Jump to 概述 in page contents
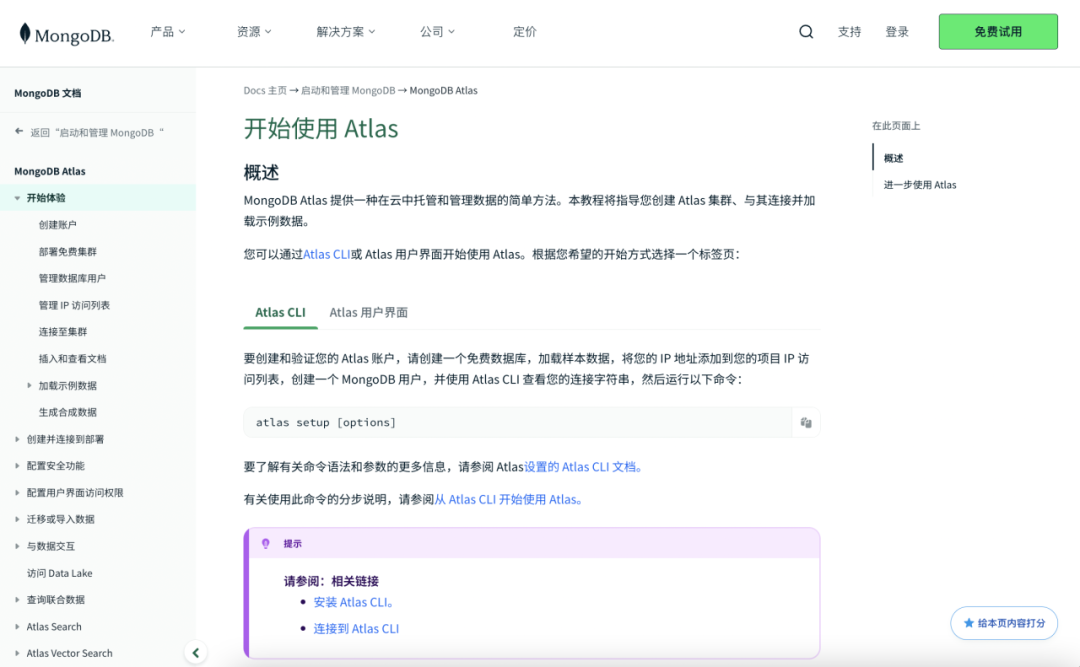1080x667 pixels. pyautogui.click(x=893, y=158)
